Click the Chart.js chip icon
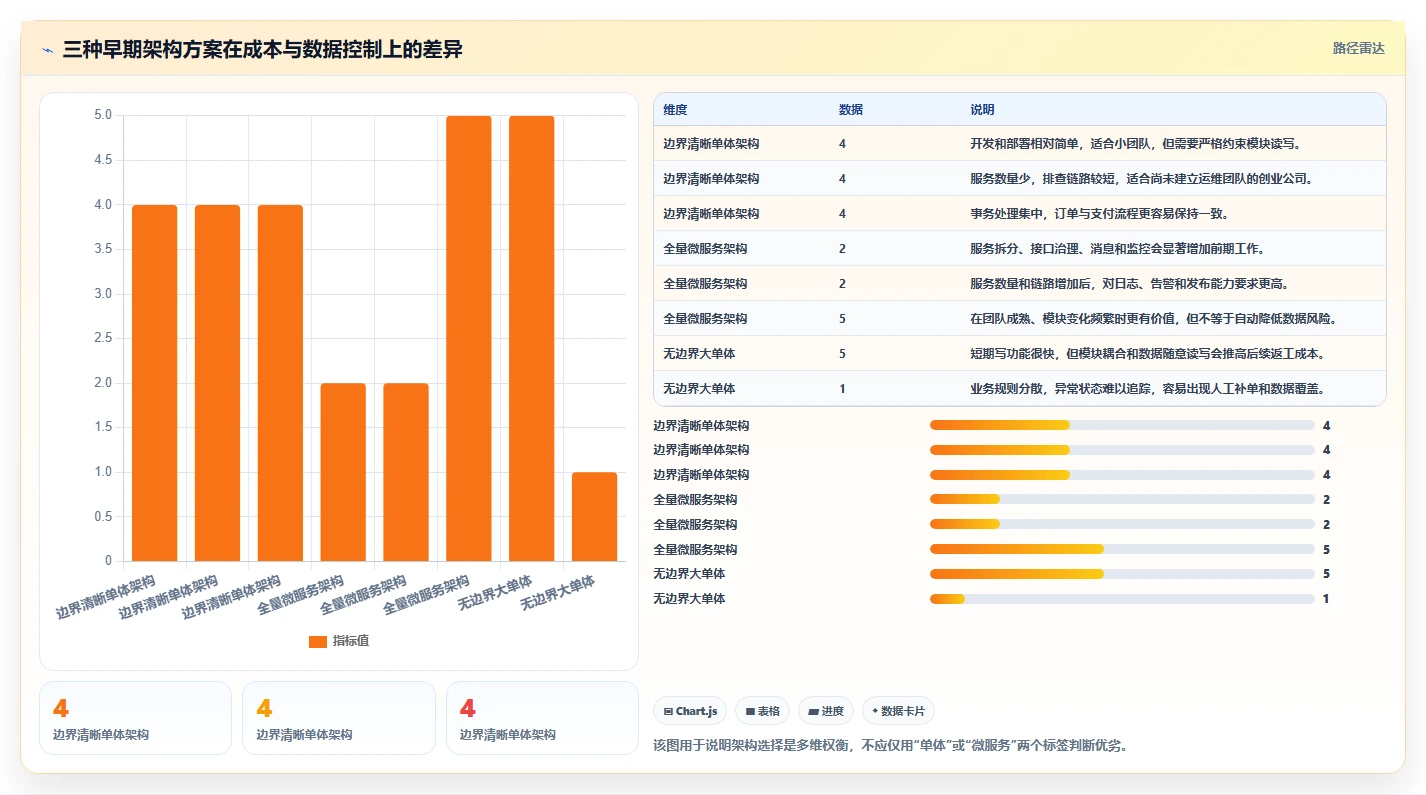Image resolution: width=1426 pixels, height=795 pixels. [x=668, y=711]
